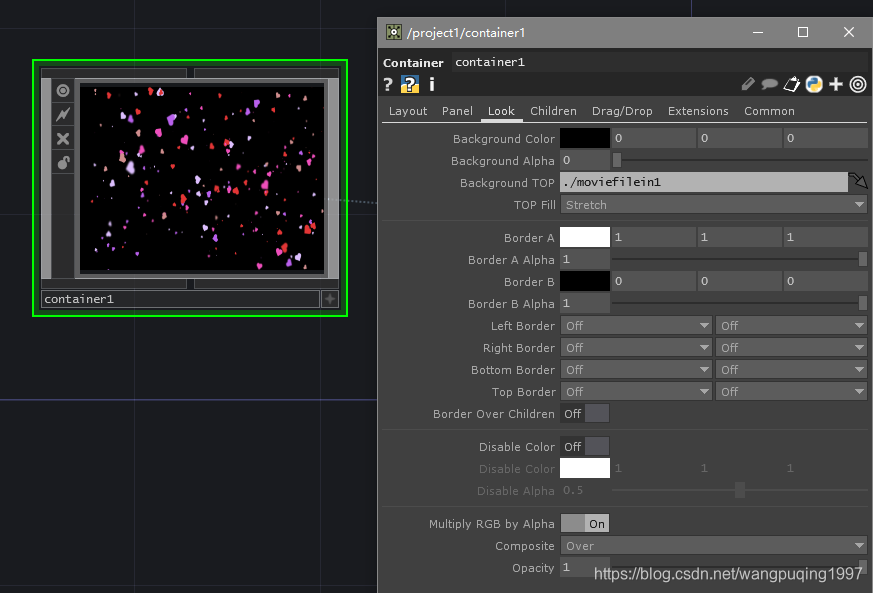Open the second Bottom Border dropdown
The height and width of the screenshot is (593, 873).
tap(791, 370)
